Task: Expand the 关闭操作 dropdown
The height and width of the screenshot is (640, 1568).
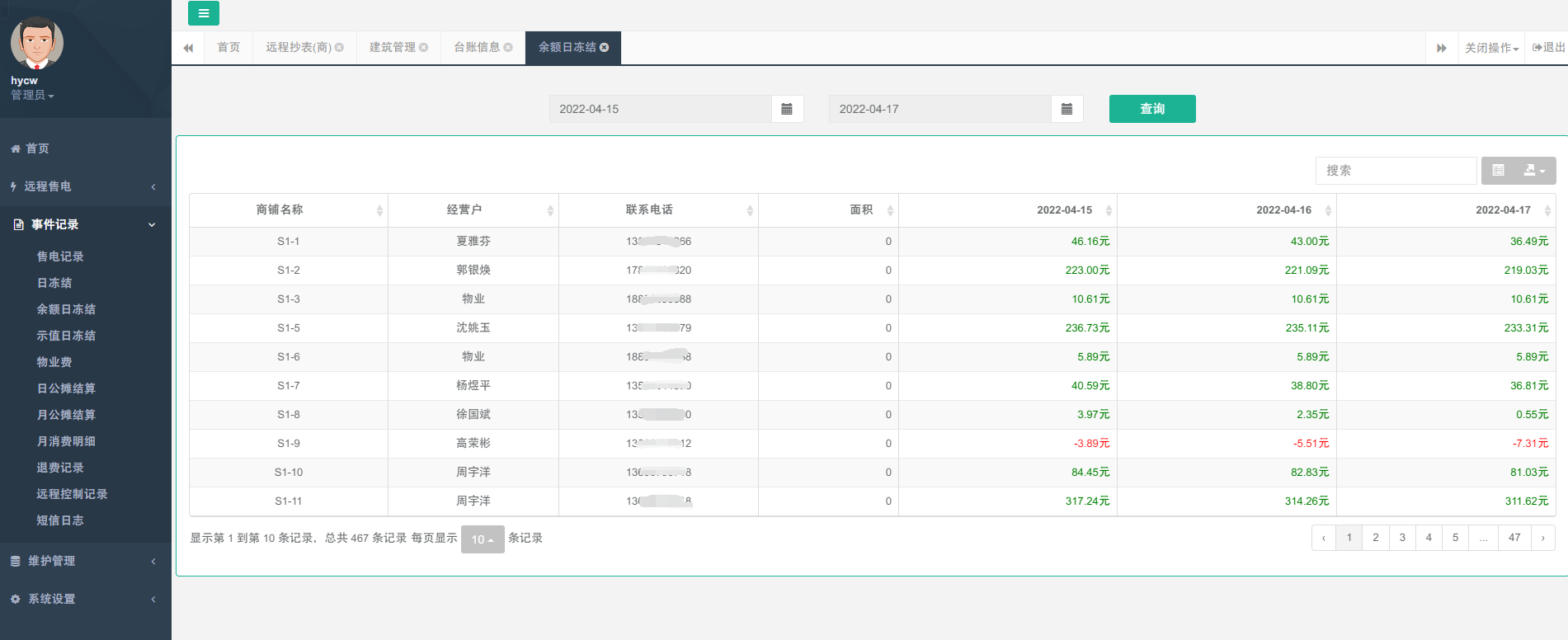Action: point(1491,48)
